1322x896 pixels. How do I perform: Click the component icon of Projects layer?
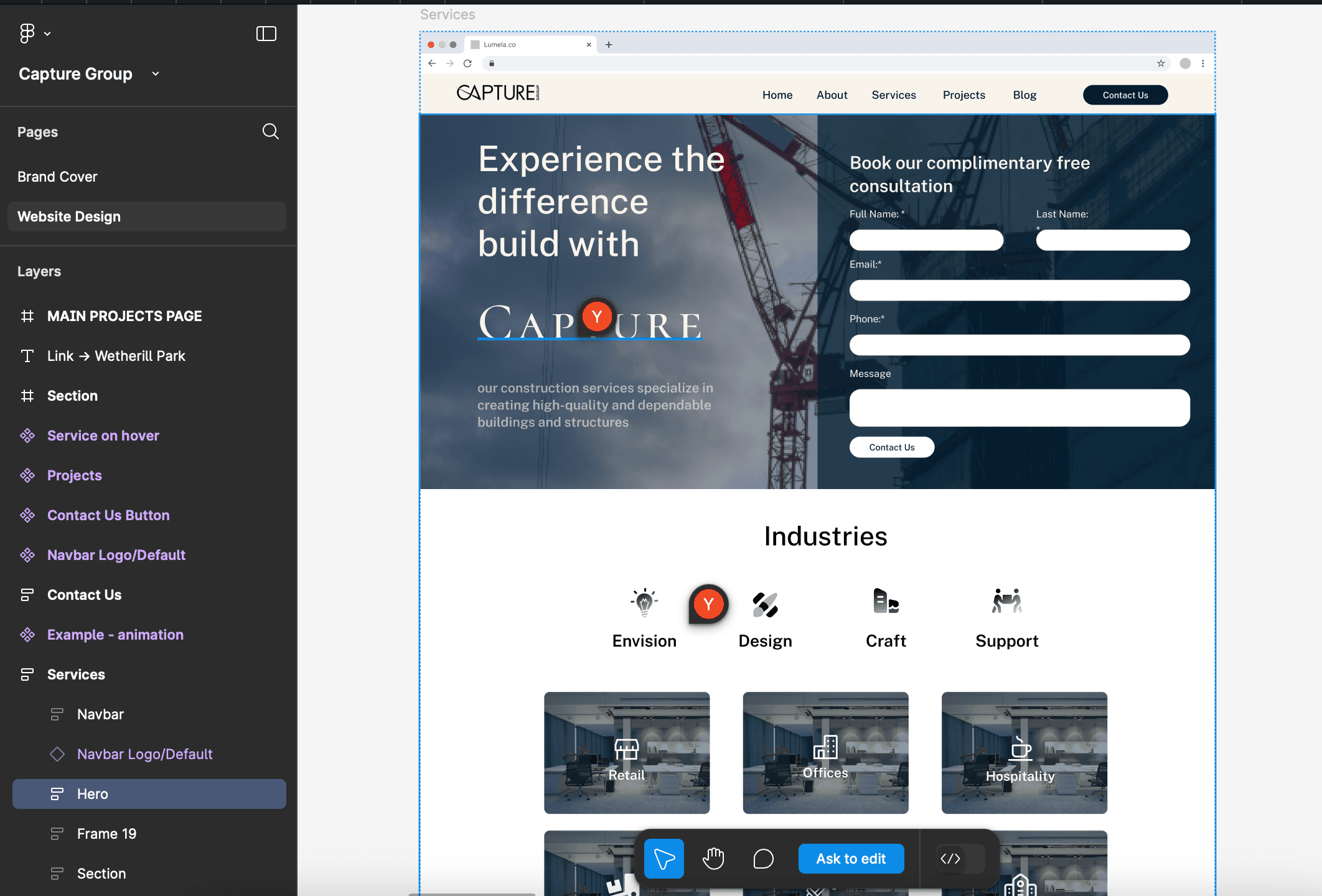(27, 475)
